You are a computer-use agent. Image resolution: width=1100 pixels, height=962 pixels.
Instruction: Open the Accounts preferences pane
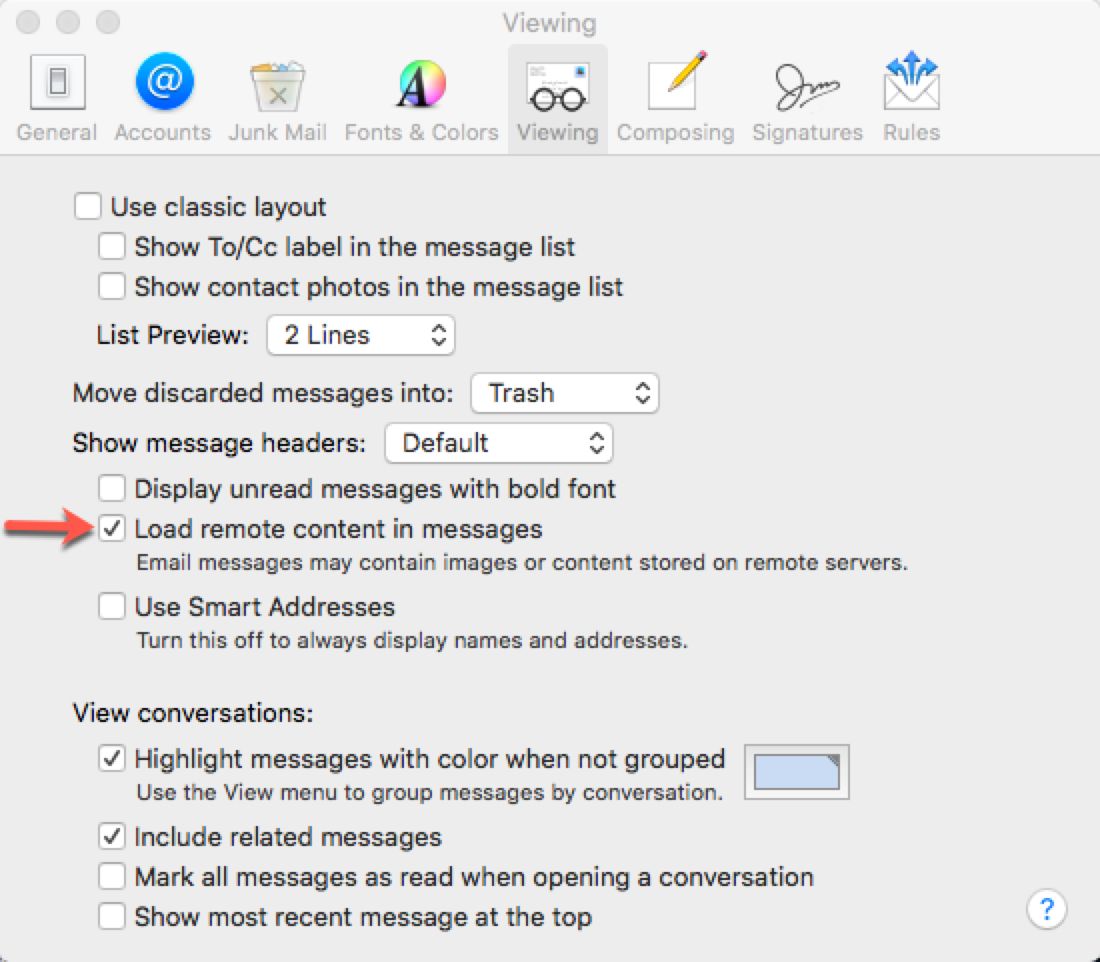click(x=163, y=84)
